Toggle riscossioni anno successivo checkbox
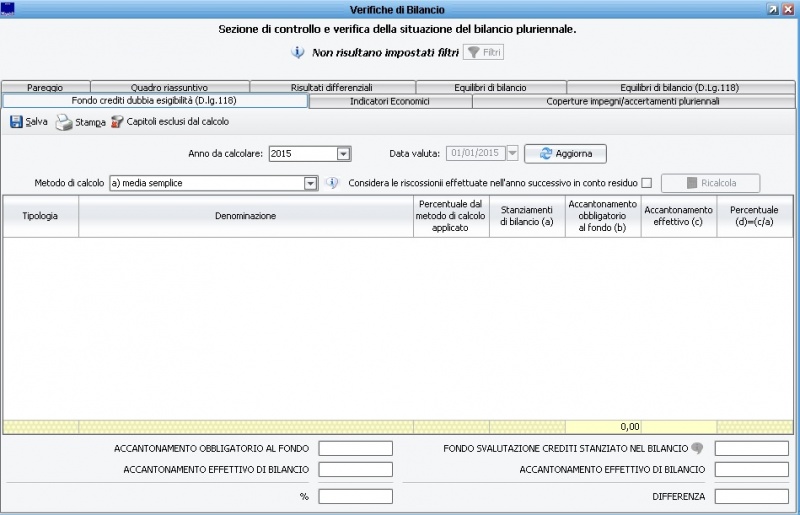Viewport: 800px width, 515px height. point(646,183)
